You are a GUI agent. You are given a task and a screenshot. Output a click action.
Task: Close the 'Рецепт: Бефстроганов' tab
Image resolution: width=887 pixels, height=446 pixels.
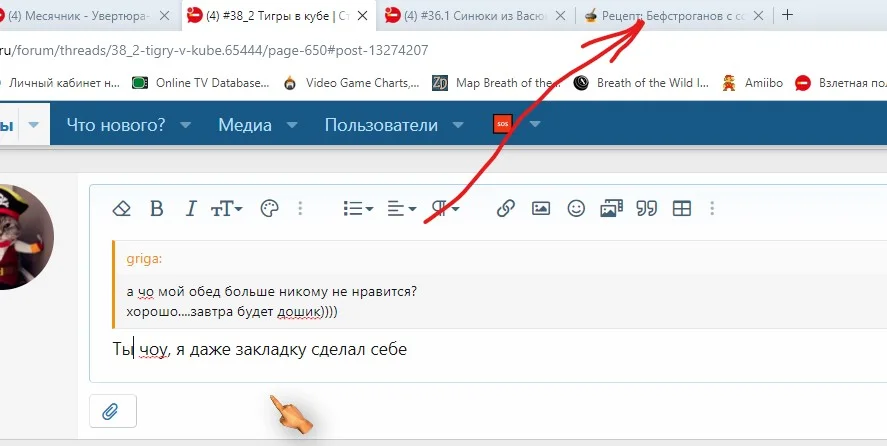(759, 16)
